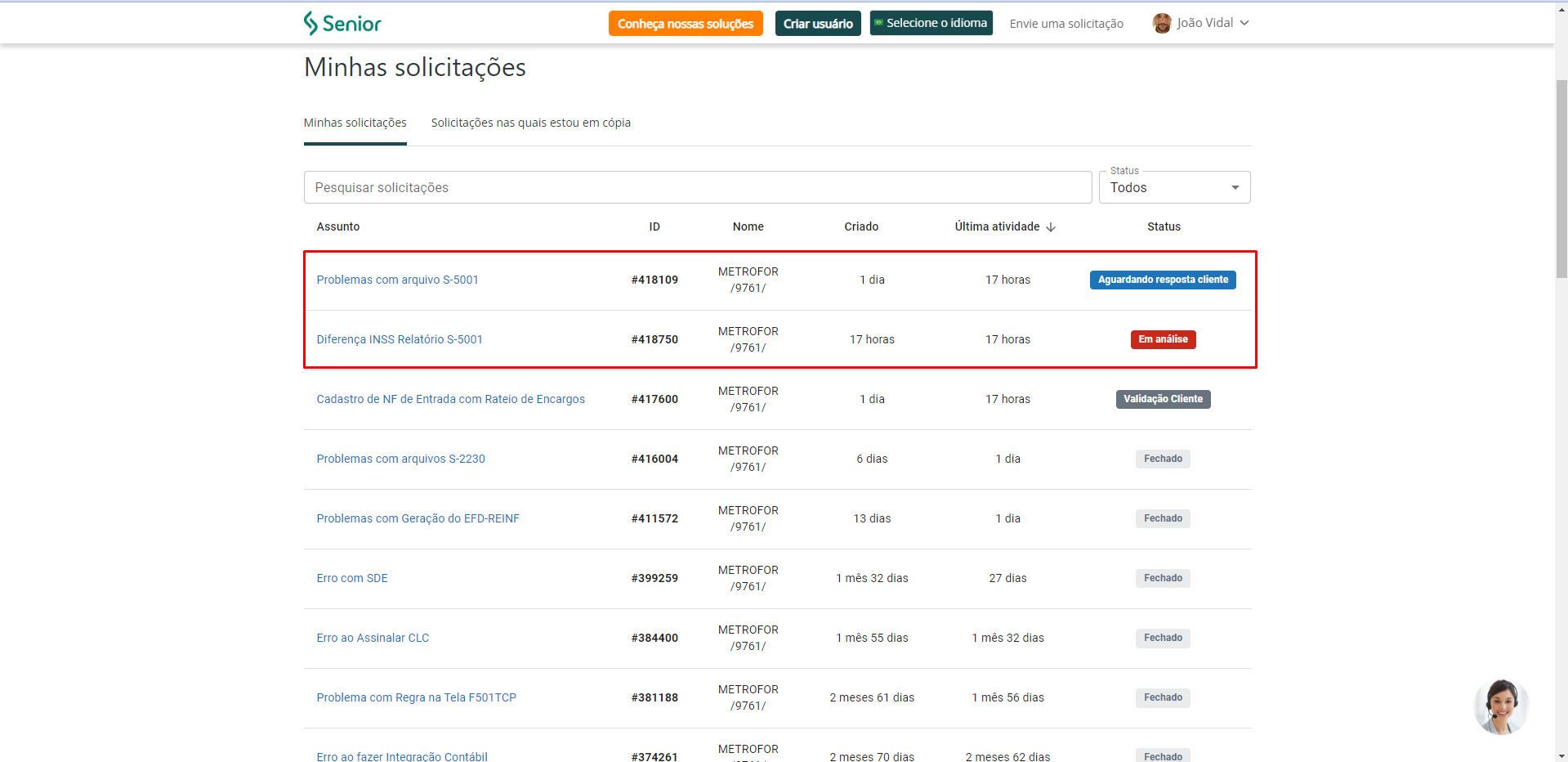Click ticket ID #417600

click(x=654, y=399)
